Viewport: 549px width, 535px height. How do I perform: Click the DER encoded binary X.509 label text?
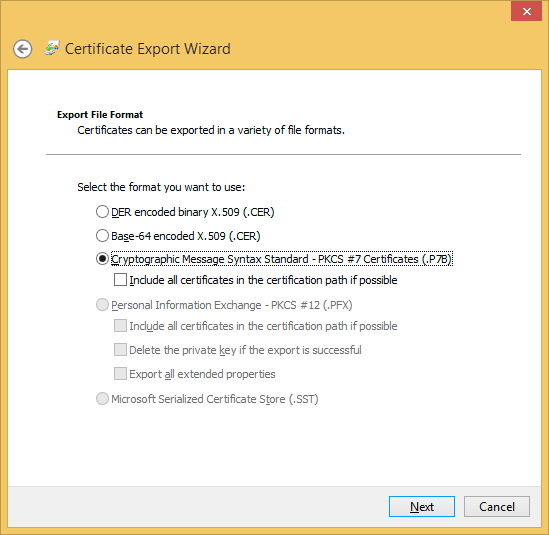pos(193,212)
